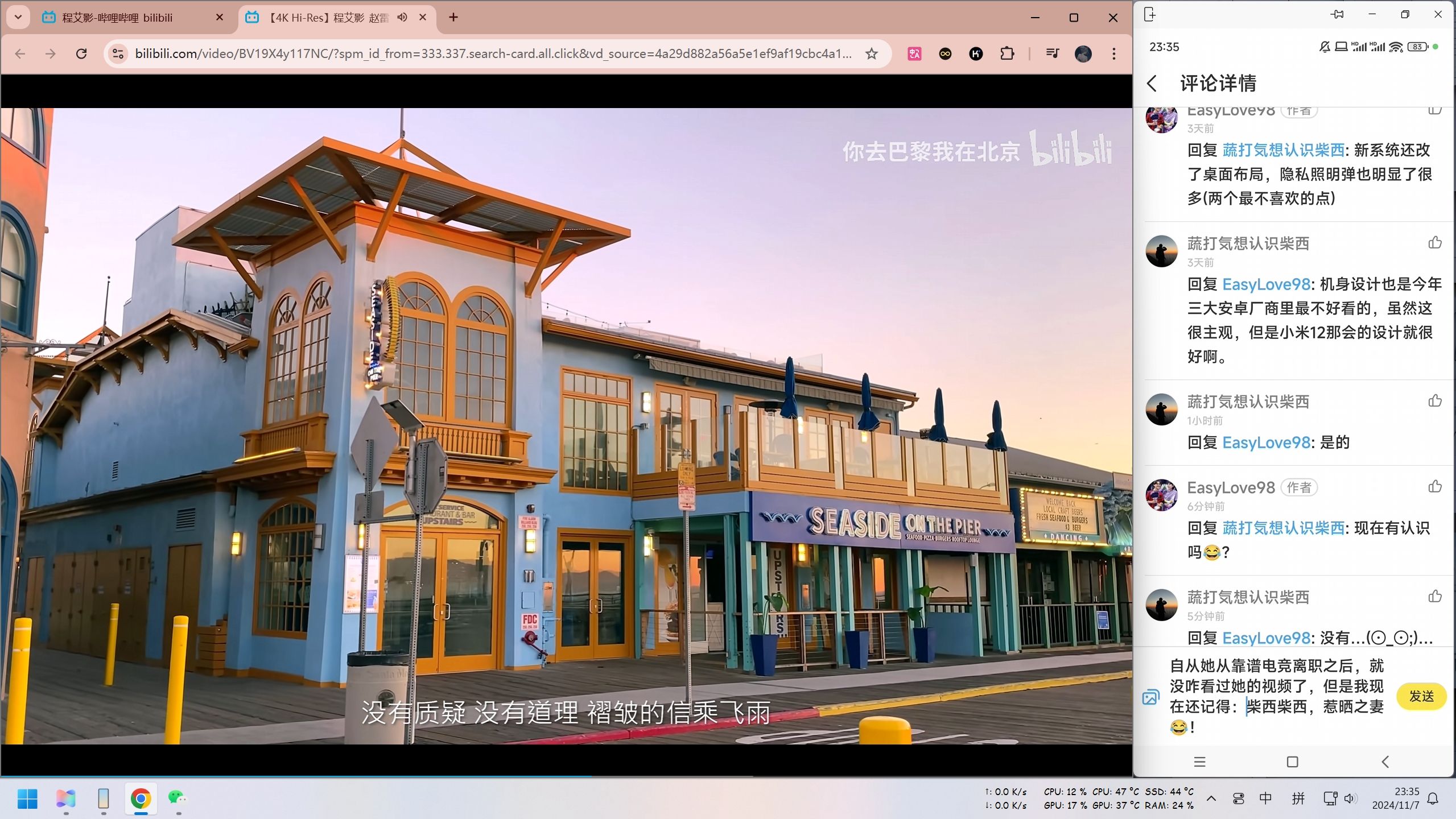Click the EasyLove98 username link in reply
1456x819 pixels.
click(1266, 284)
